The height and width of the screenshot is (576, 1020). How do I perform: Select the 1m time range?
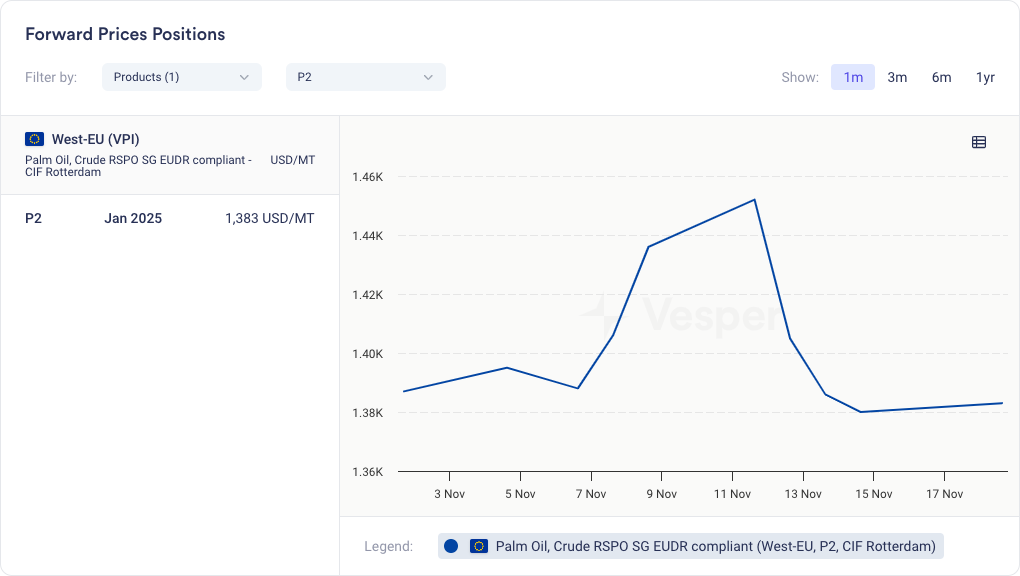(x=853, y=77)
